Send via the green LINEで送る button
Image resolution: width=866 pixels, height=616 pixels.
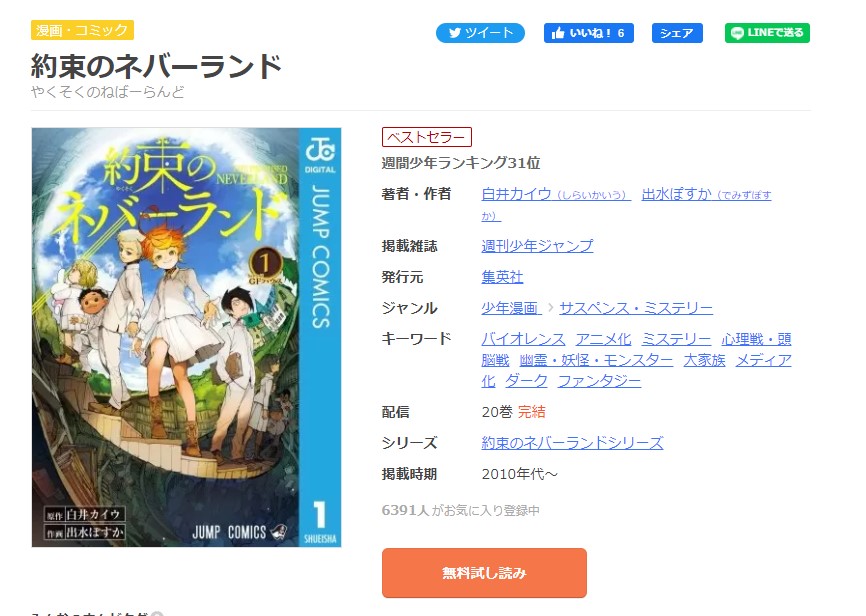(x=767, y=33)
